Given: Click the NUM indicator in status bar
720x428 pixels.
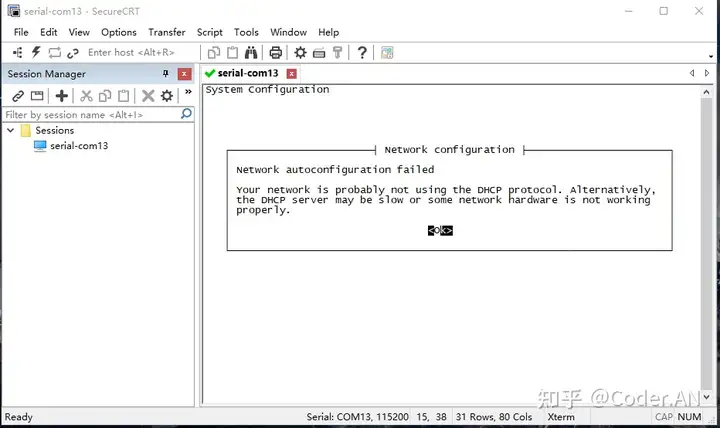Looking at the screenshot, I should [689, 417].
